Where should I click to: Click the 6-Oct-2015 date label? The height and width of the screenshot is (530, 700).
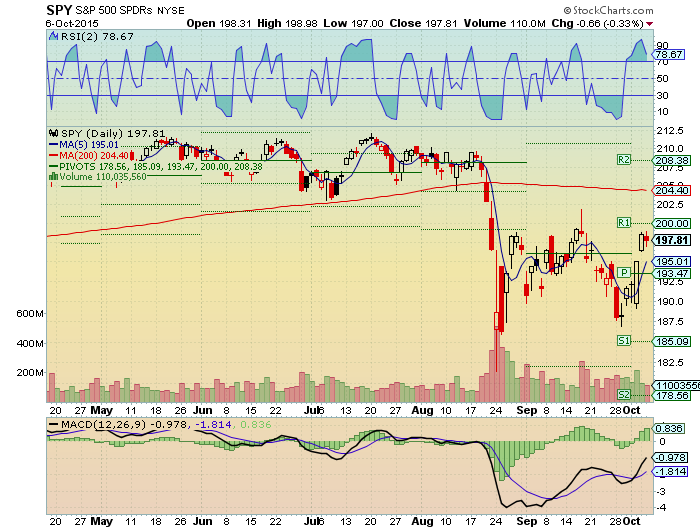tap(72, 24)
